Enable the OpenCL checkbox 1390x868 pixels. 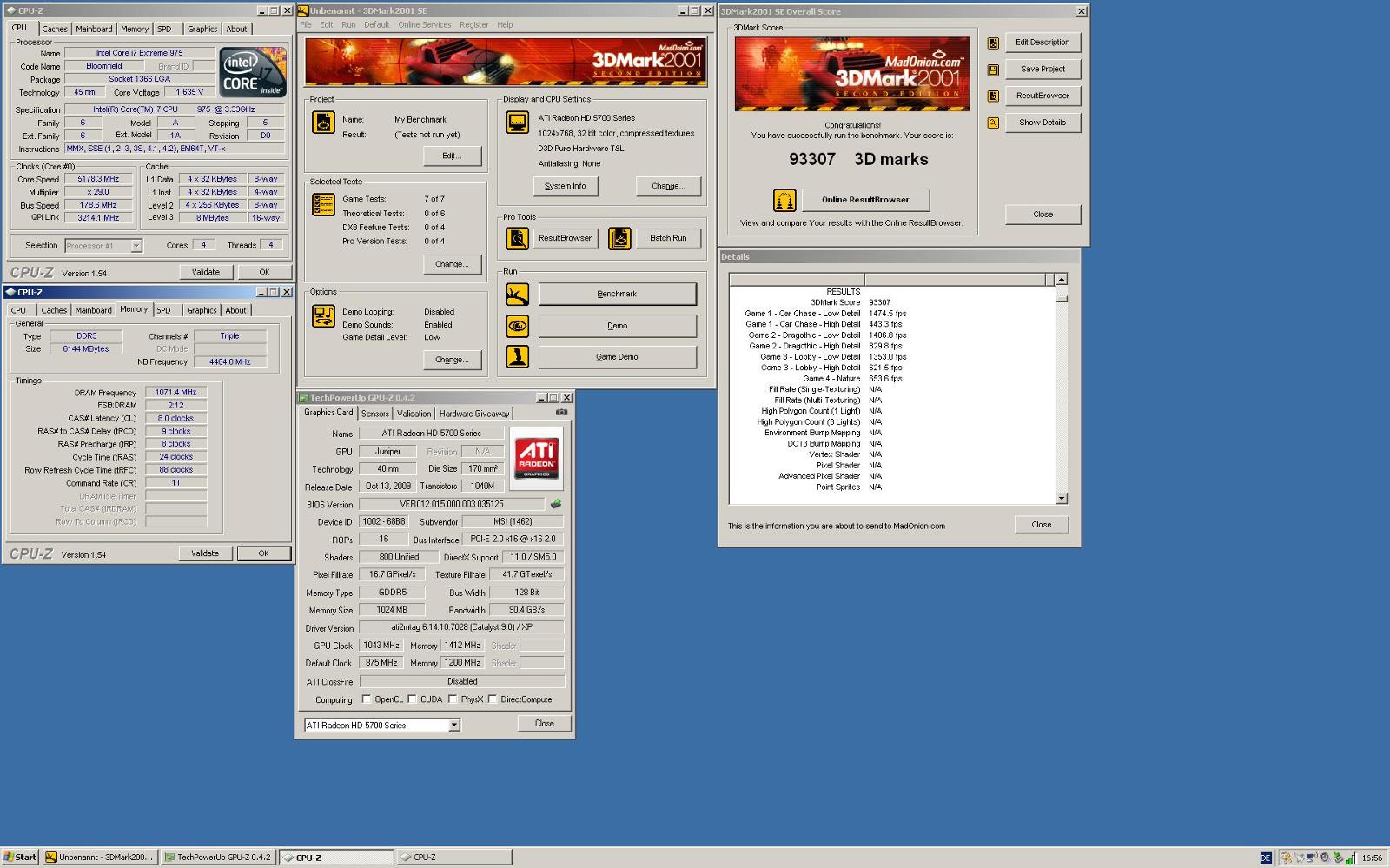coord(367,699)
